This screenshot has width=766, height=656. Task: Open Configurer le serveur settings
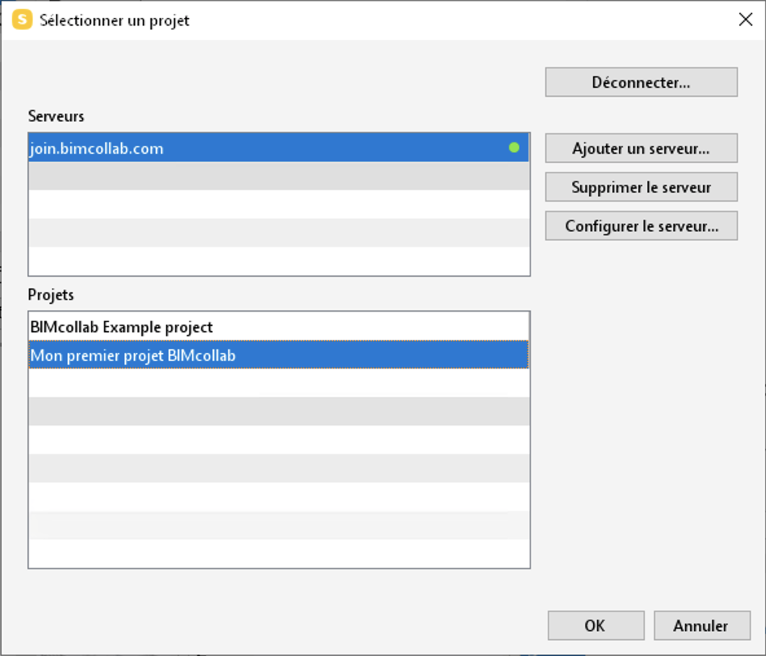tap(641, 226)
